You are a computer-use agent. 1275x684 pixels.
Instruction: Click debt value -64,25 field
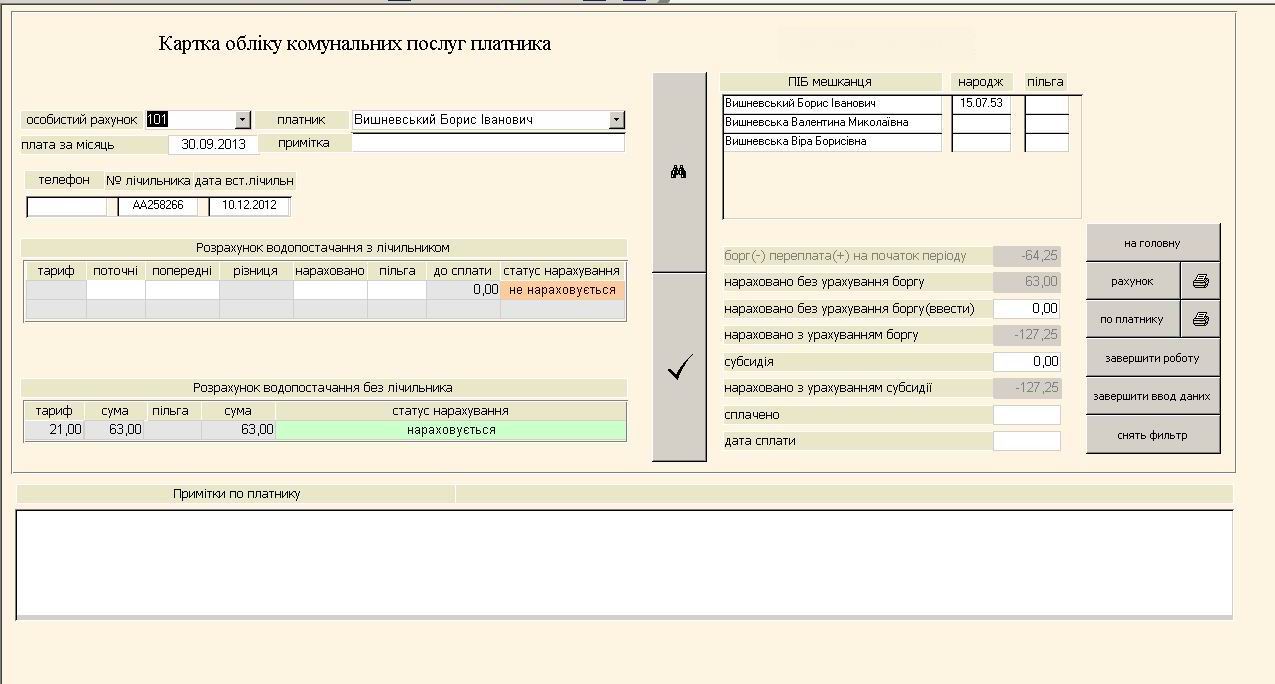click(x=1027, y=256)
